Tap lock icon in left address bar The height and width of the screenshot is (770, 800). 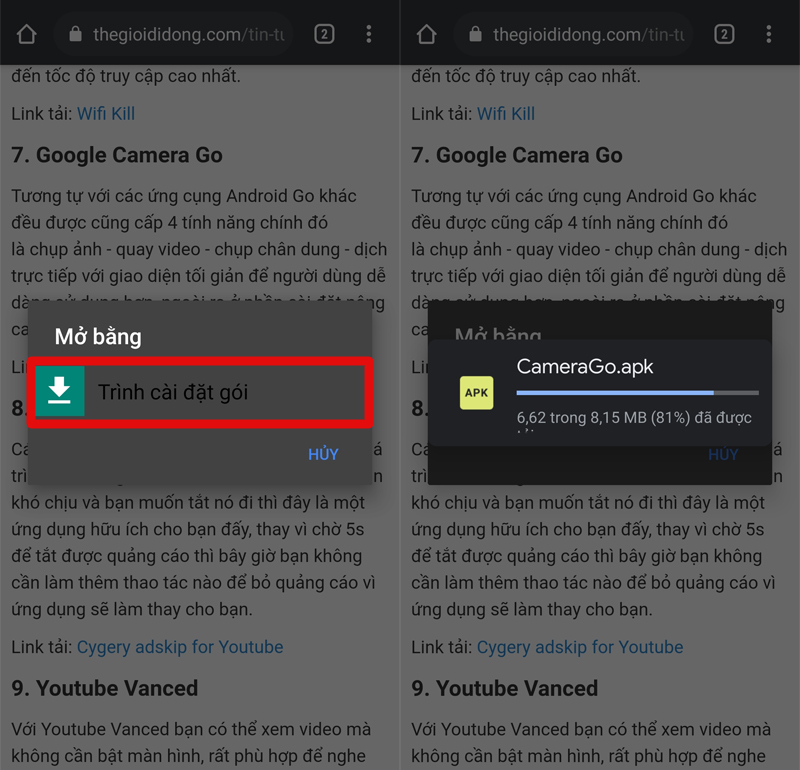click(x=76, y=34)
